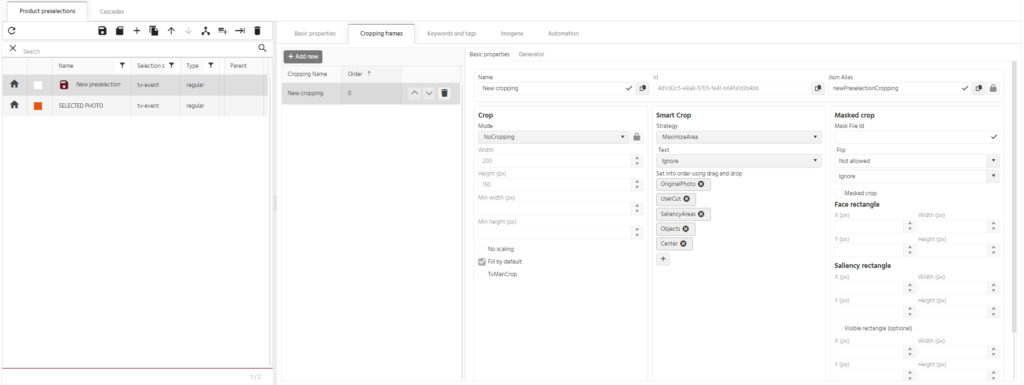This screenshot has height=385, width=1024.
Task: Click the playlist-add icon in toolbar
Action: point(223,31)
